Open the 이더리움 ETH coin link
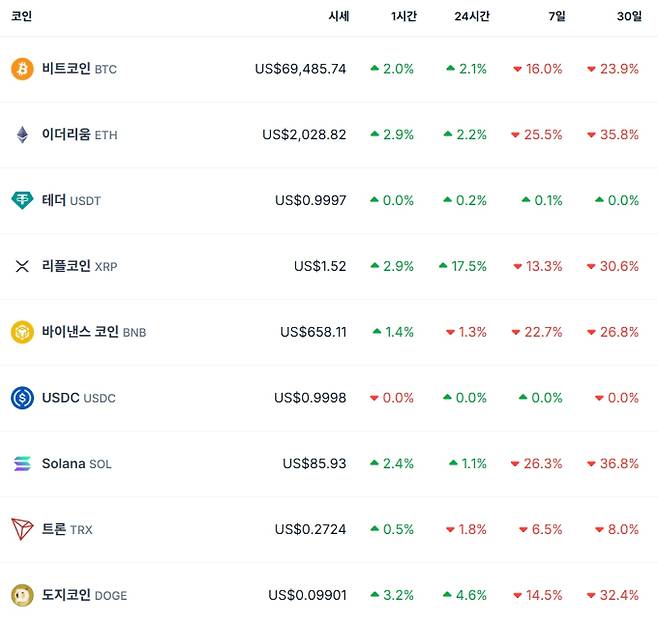Viewport: 658px width, 626px height. pyautogui.click(x=79, y=135)
